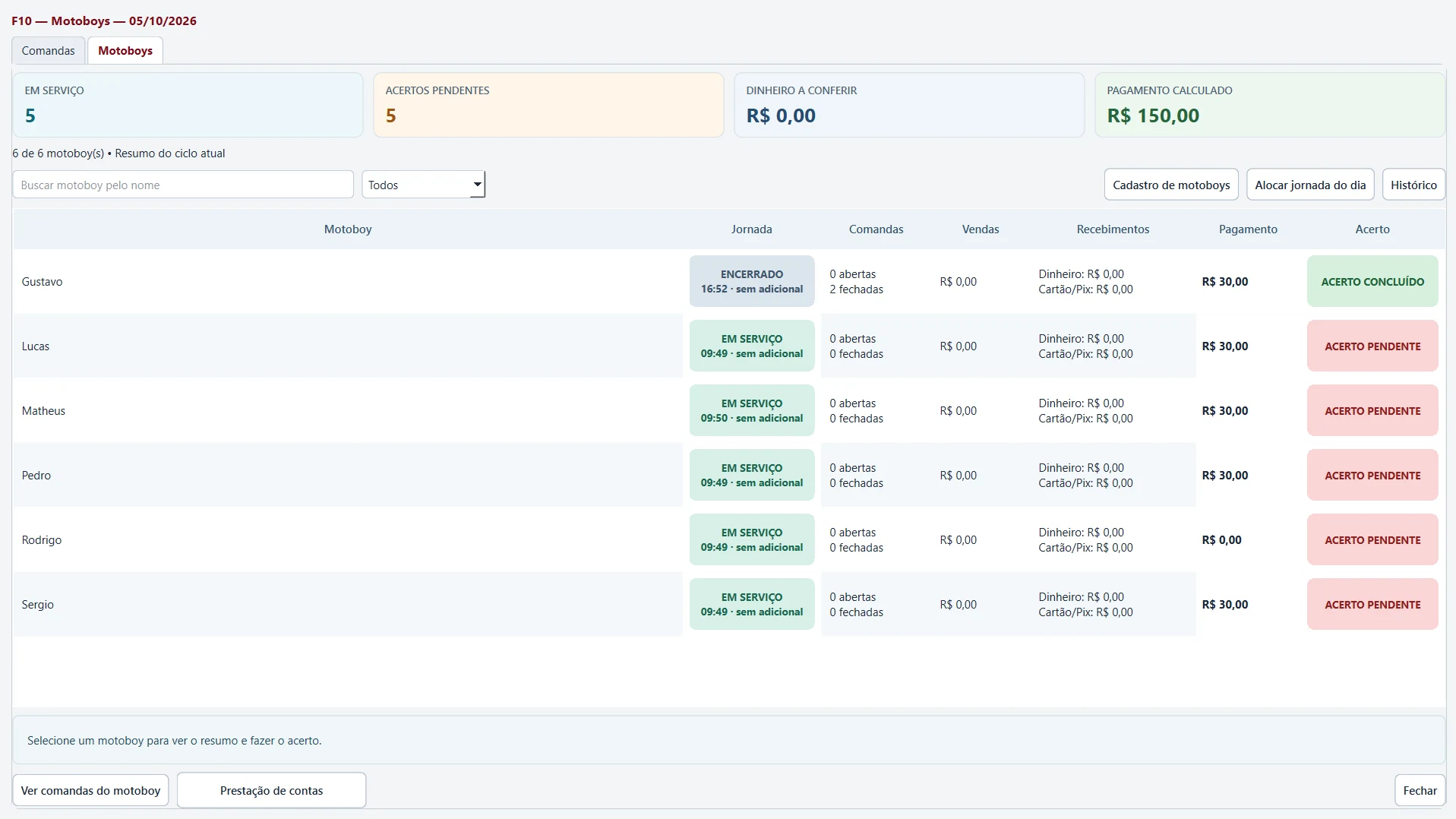Focus the motoboy name search field

[x=183, y=185]
